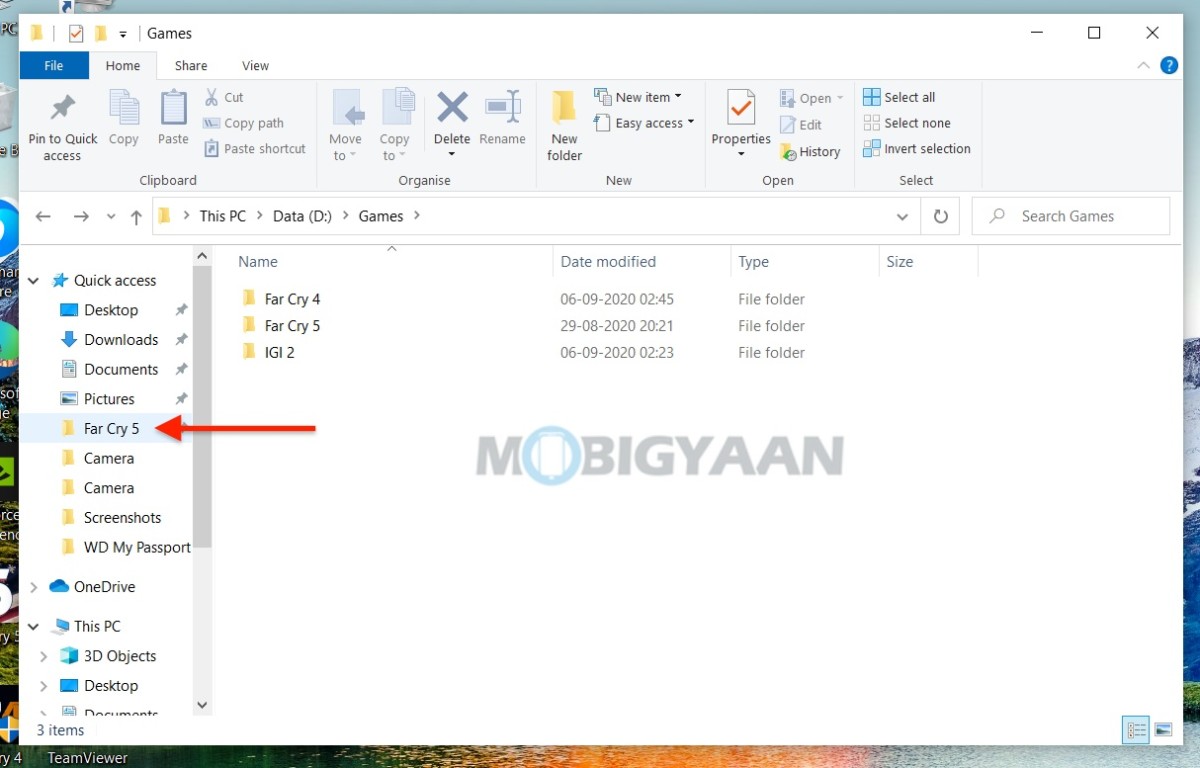Image resolution: width=1200 pixels, height=768 pixels.
Task: Open the File menu
Action: pyautogui.click(x=53, y=65)
